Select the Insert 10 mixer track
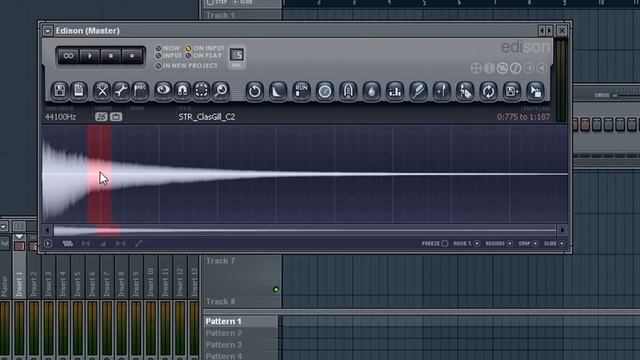 151,284
